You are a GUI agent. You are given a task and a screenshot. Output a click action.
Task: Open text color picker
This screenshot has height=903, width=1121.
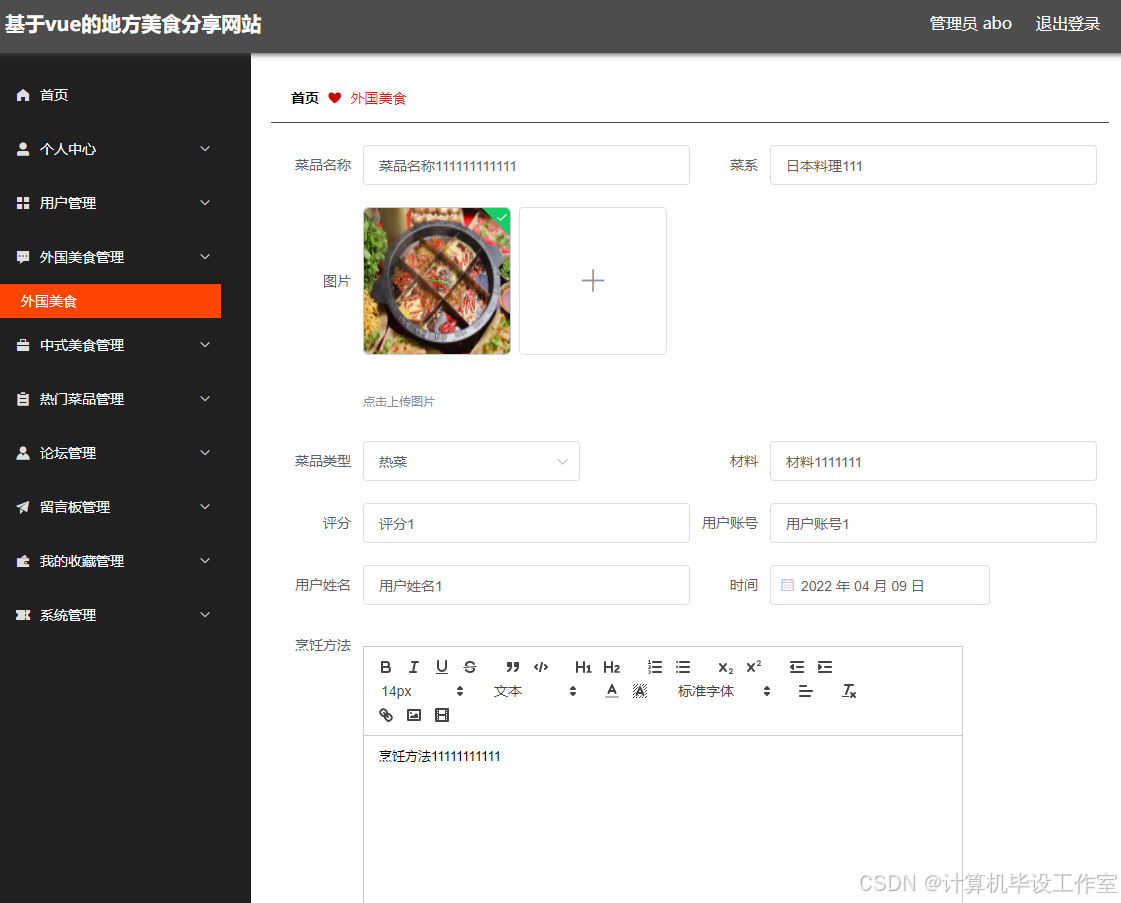point(612,691)
